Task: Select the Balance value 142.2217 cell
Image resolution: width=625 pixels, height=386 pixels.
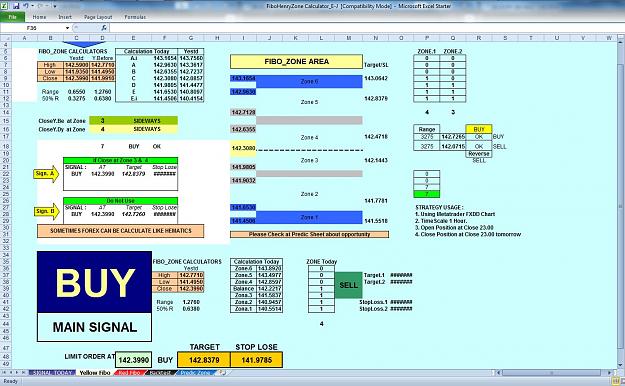Action: click(269, 288)
